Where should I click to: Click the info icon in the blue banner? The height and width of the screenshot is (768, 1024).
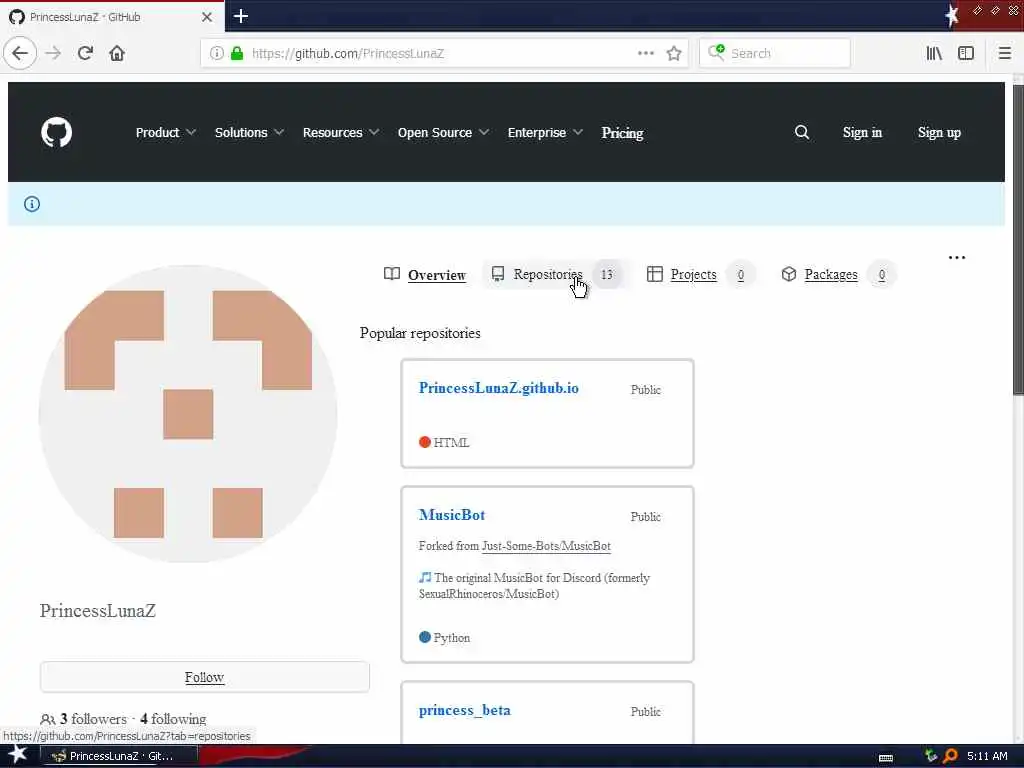pyautogui.click(x=32, y=204)
